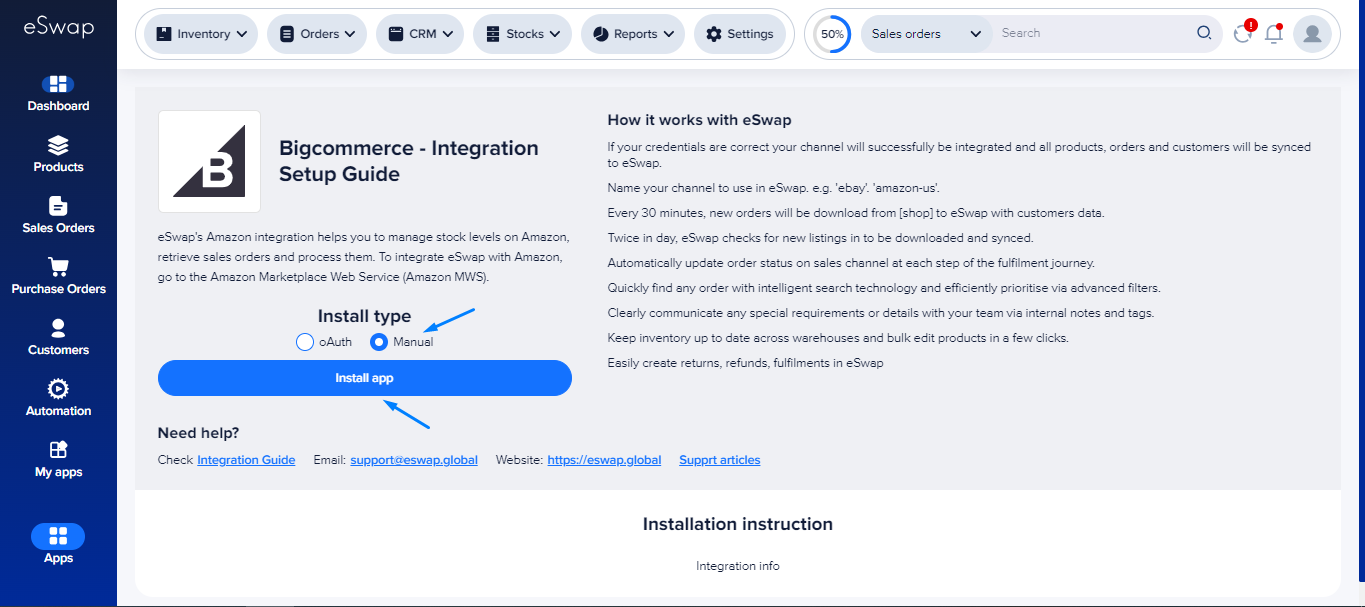Click the Install app button
1365x607 pixels.
(364, 378)
